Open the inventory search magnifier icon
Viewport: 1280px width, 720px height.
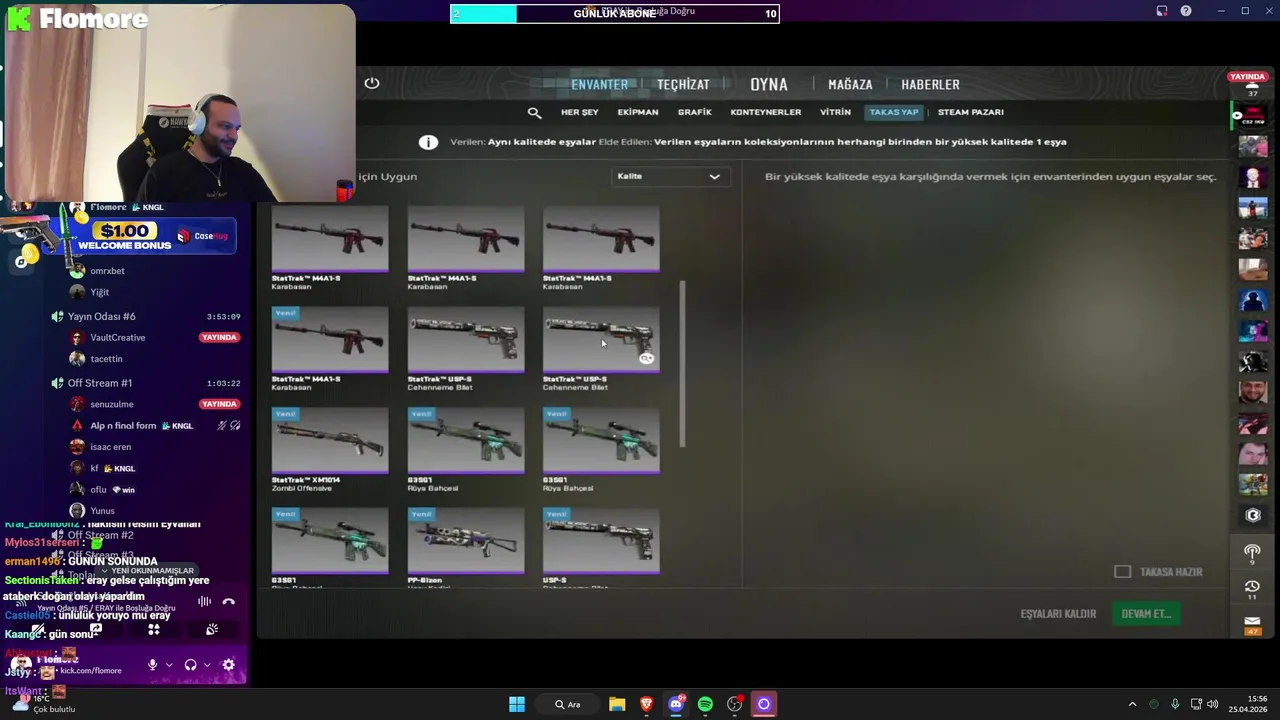click(x=534, y=113)
